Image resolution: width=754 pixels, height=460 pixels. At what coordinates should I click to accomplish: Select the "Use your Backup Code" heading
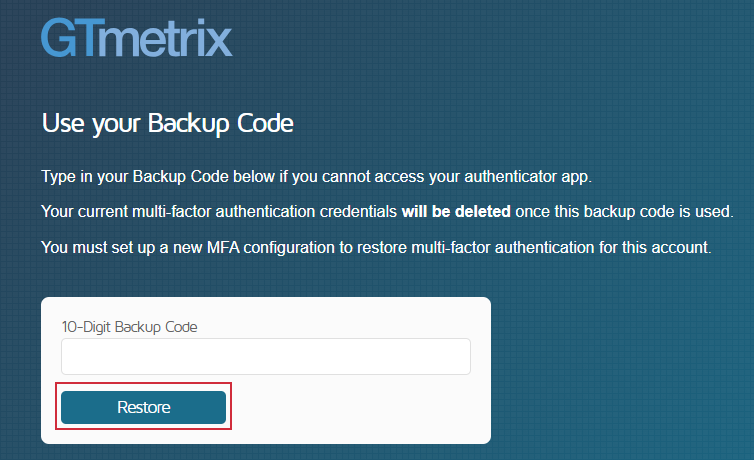tap(167, 124)
